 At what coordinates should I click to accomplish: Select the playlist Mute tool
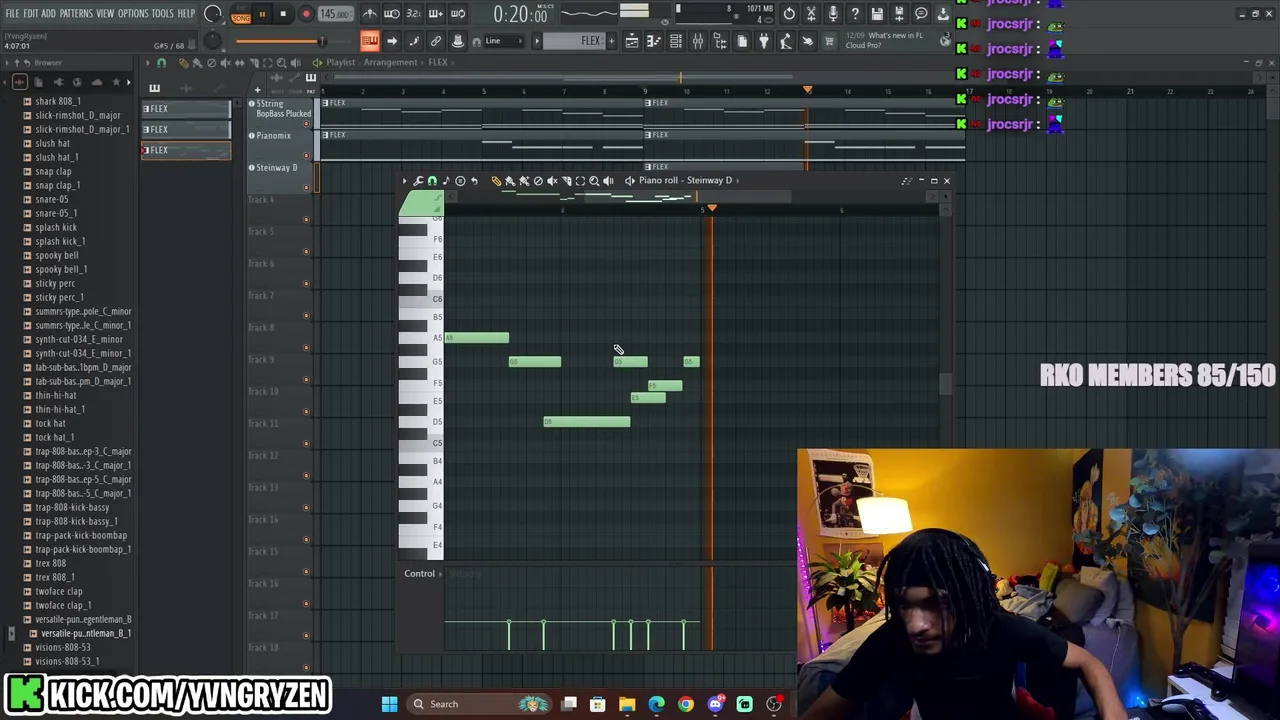pyautogui.click(x=225, y=62)
